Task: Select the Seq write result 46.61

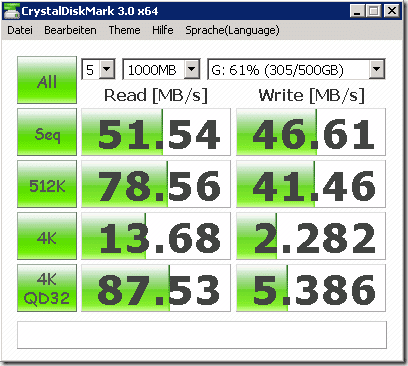Action: tap(311, 132)
